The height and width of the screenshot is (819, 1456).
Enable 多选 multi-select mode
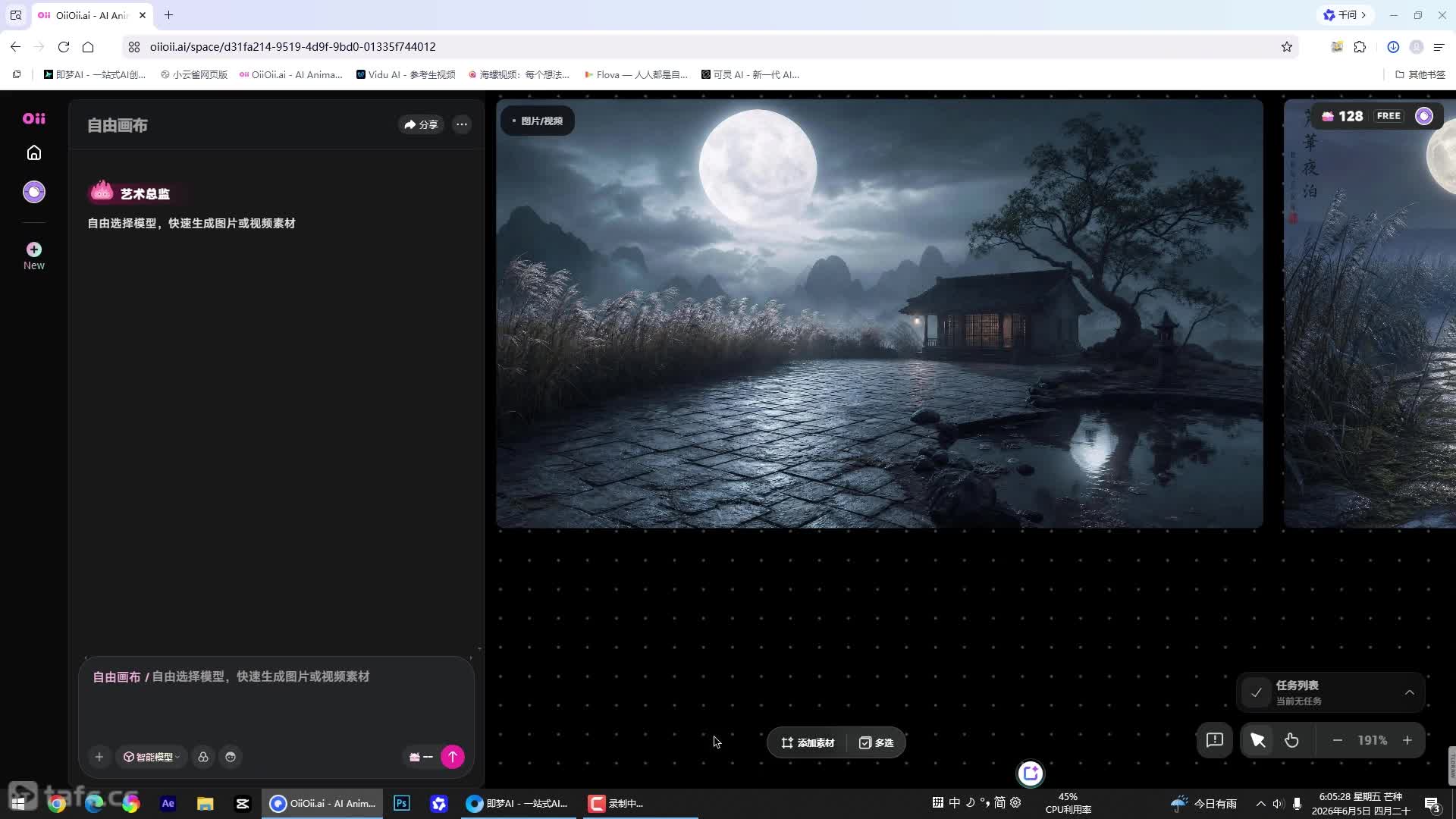point(877,743)
